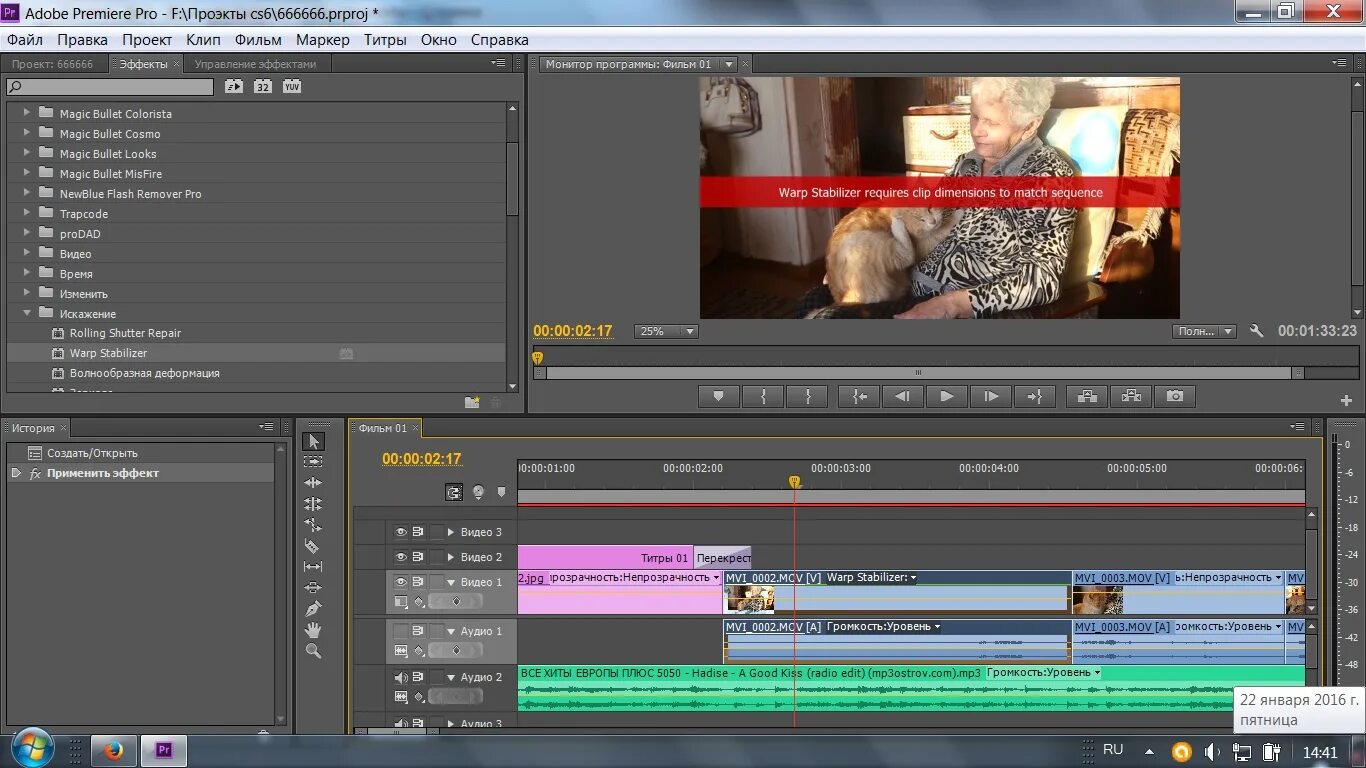The width and height of the screenshot is (1366, 768).
Task: Open the Полн... playback resolution dropdown
Action: tap(1204, 331)
